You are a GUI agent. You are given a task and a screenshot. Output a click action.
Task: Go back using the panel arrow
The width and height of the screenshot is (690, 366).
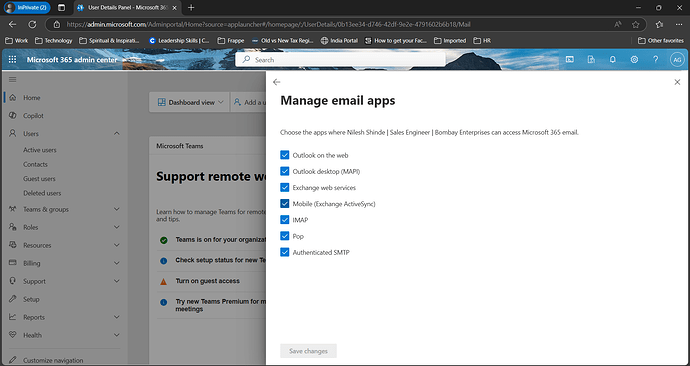276,82
